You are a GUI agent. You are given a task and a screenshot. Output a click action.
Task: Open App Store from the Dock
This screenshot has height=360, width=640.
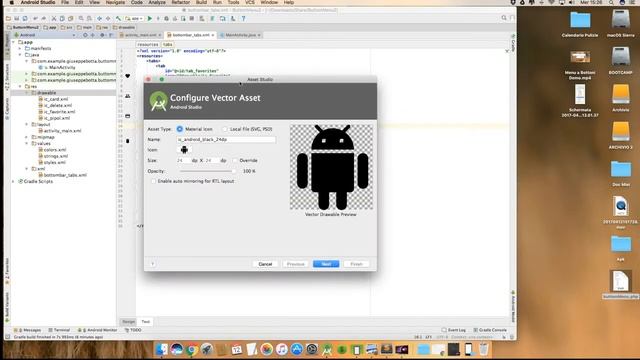tap(297, 349)
